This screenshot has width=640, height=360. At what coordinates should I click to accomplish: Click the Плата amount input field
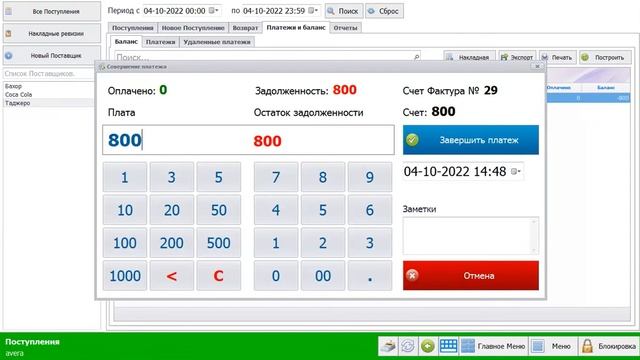[x=248, y=140]
